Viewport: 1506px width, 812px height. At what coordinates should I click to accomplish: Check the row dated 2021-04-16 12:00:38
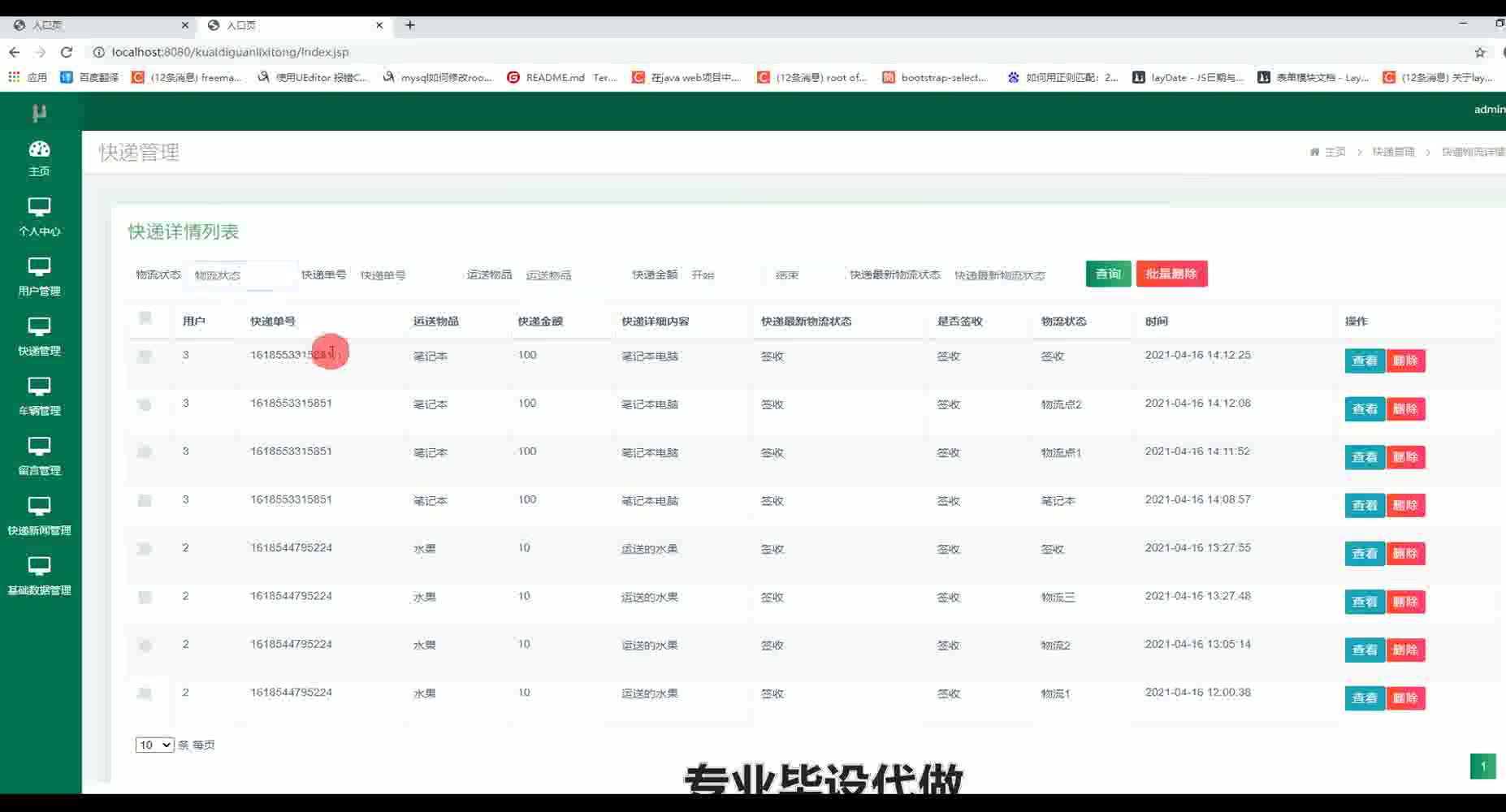click(145, 693)
